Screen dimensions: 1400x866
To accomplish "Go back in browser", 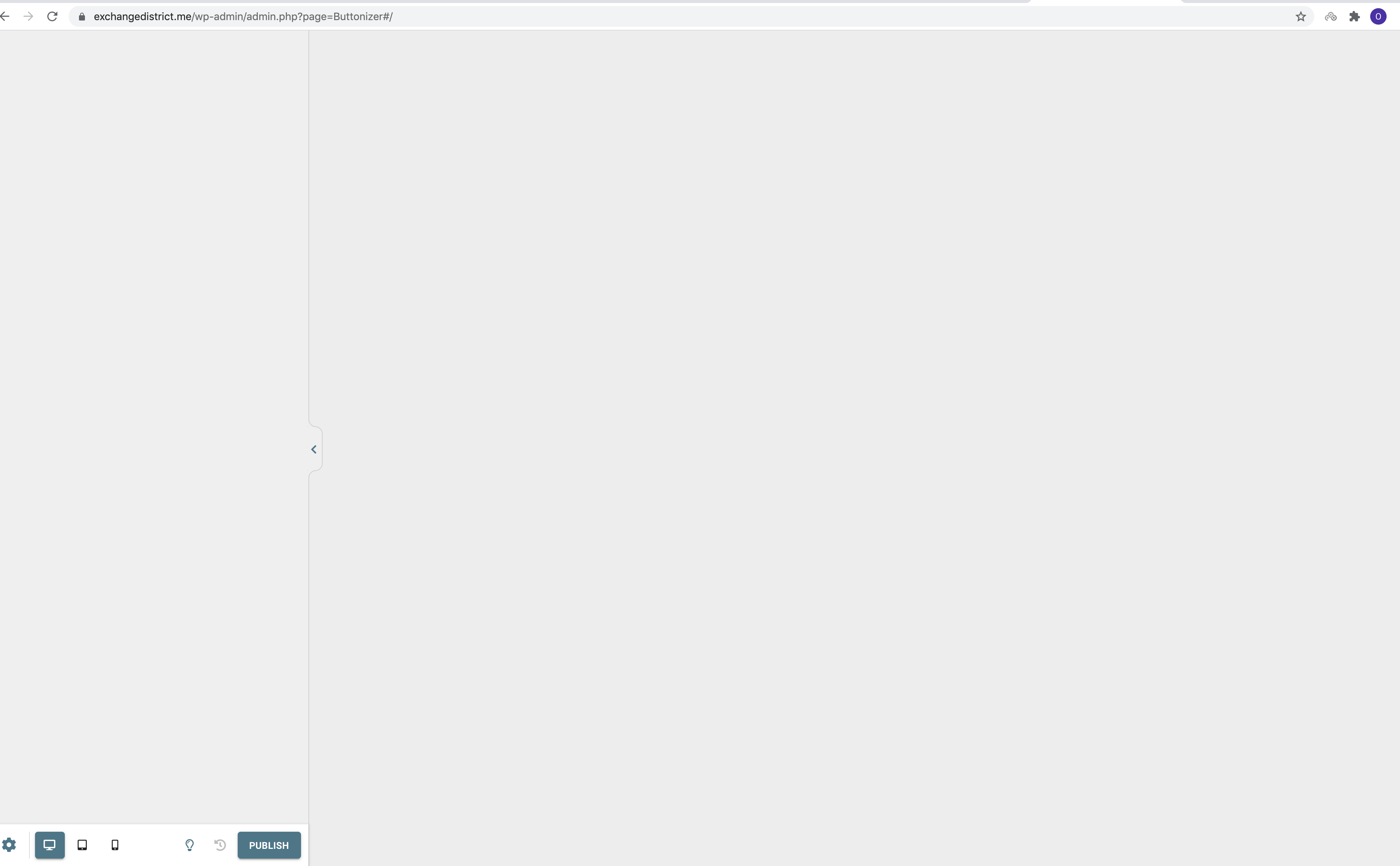I will click(x=4, y=17).
